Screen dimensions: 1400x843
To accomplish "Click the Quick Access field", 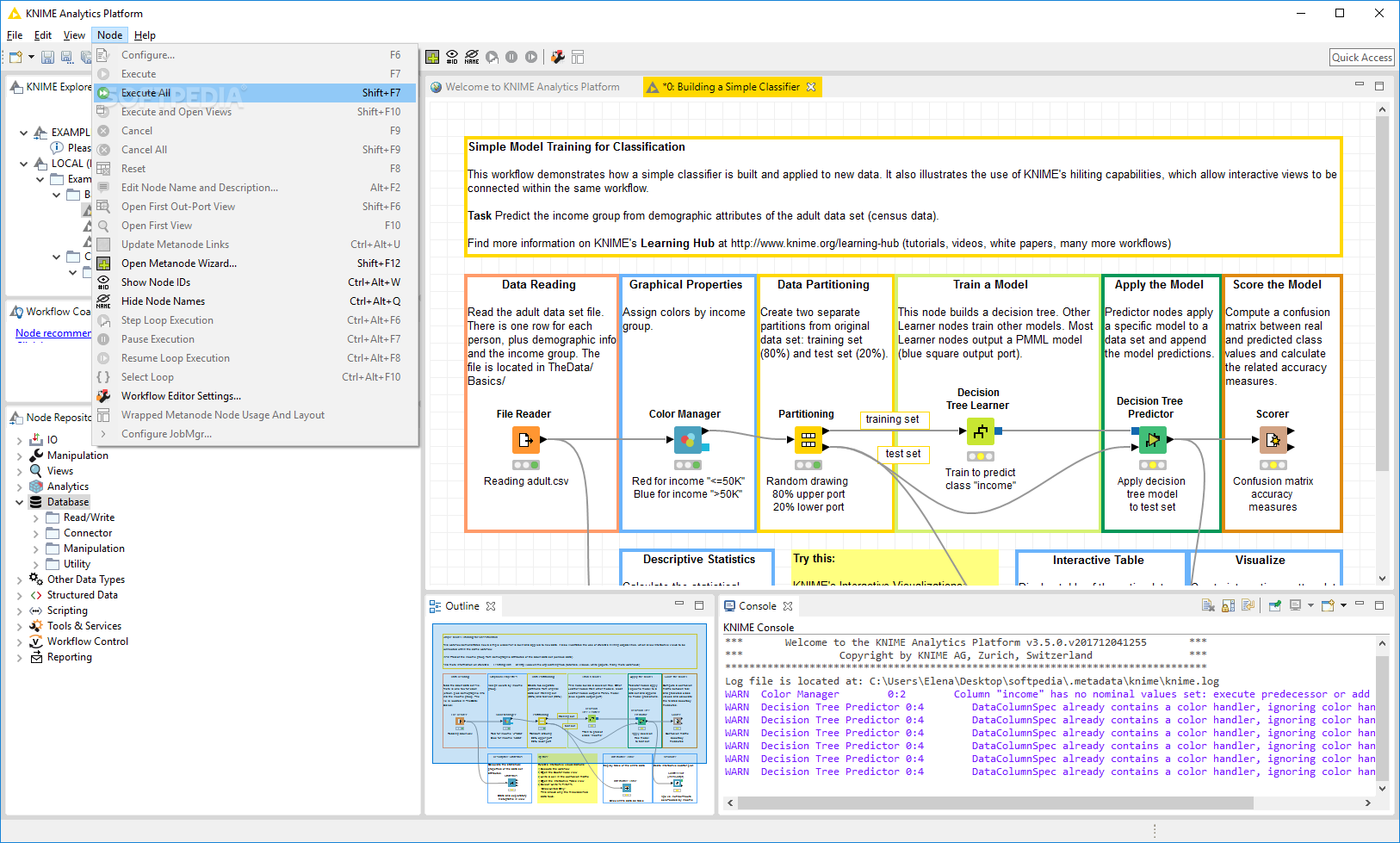I will point(1362,58).
